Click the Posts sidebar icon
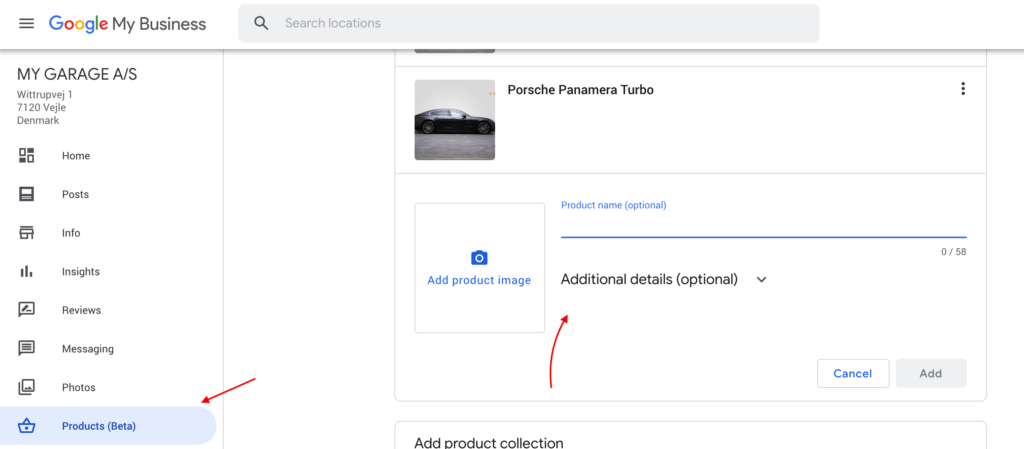Viewport: 1024px width, 449px height. pyautogui.click(x=26, y=194)
